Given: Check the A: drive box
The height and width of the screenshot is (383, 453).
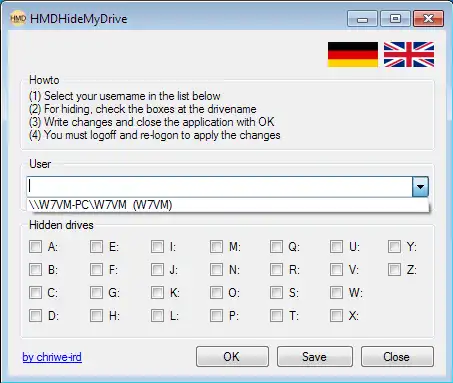Looking at the screenshot, I should click(x=35, y=247).
